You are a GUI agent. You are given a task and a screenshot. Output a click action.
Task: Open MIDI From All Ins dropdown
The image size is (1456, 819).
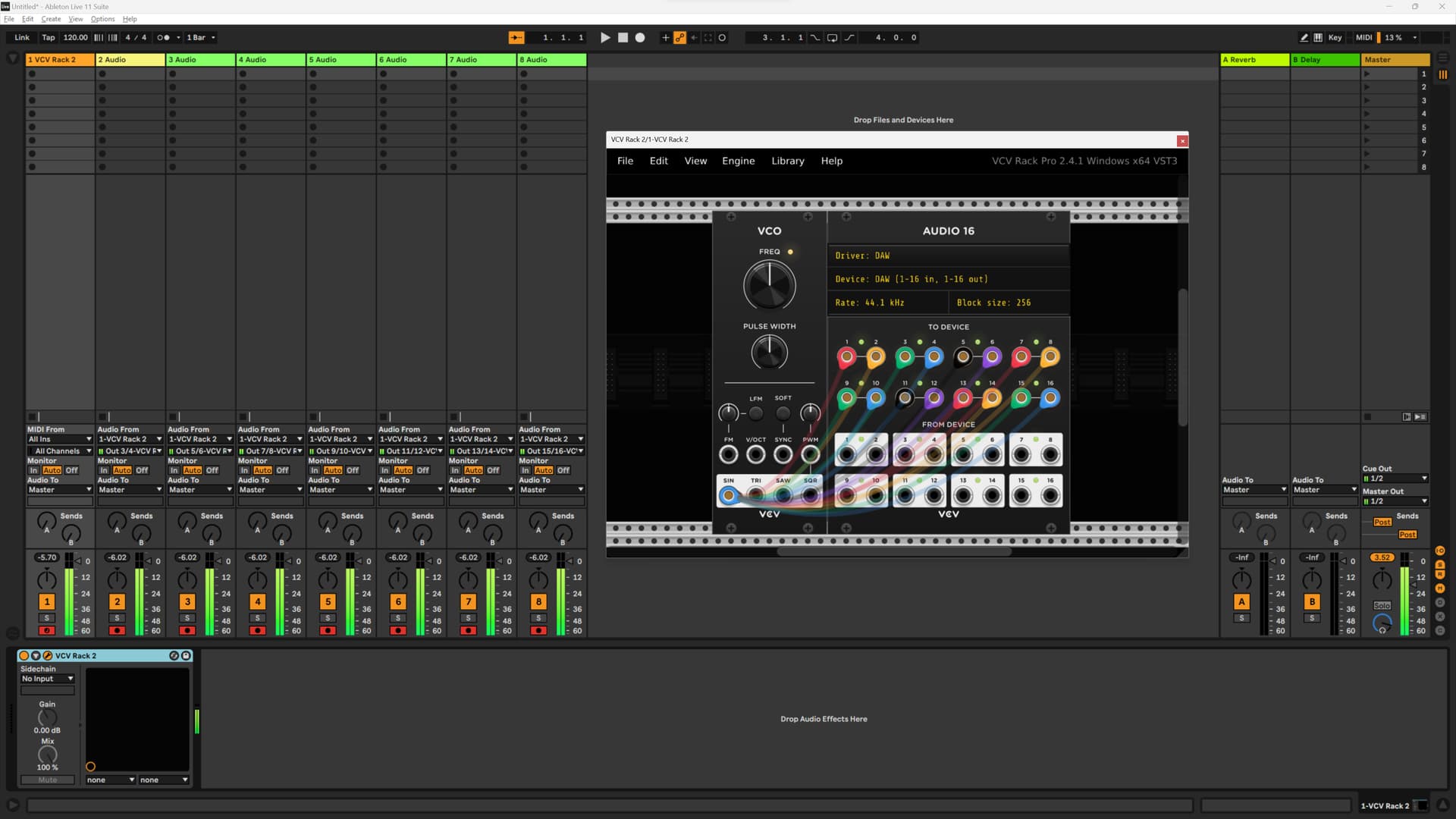point(60,439)
